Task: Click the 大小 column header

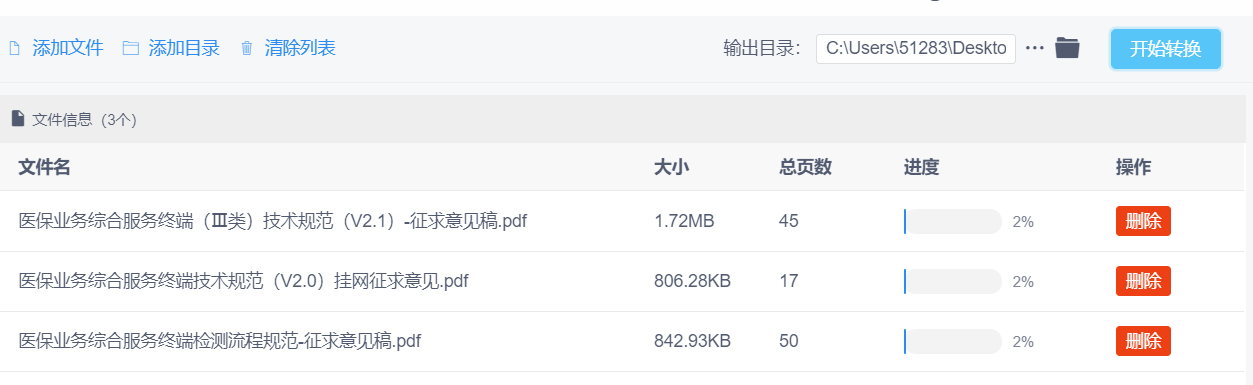Action: click(x=671, y=167)
